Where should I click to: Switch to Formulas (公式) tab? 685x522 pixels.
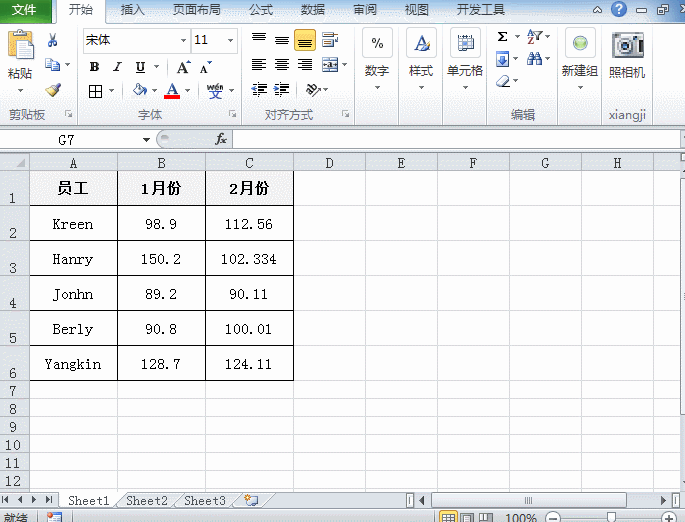click(x=261, y=9)
